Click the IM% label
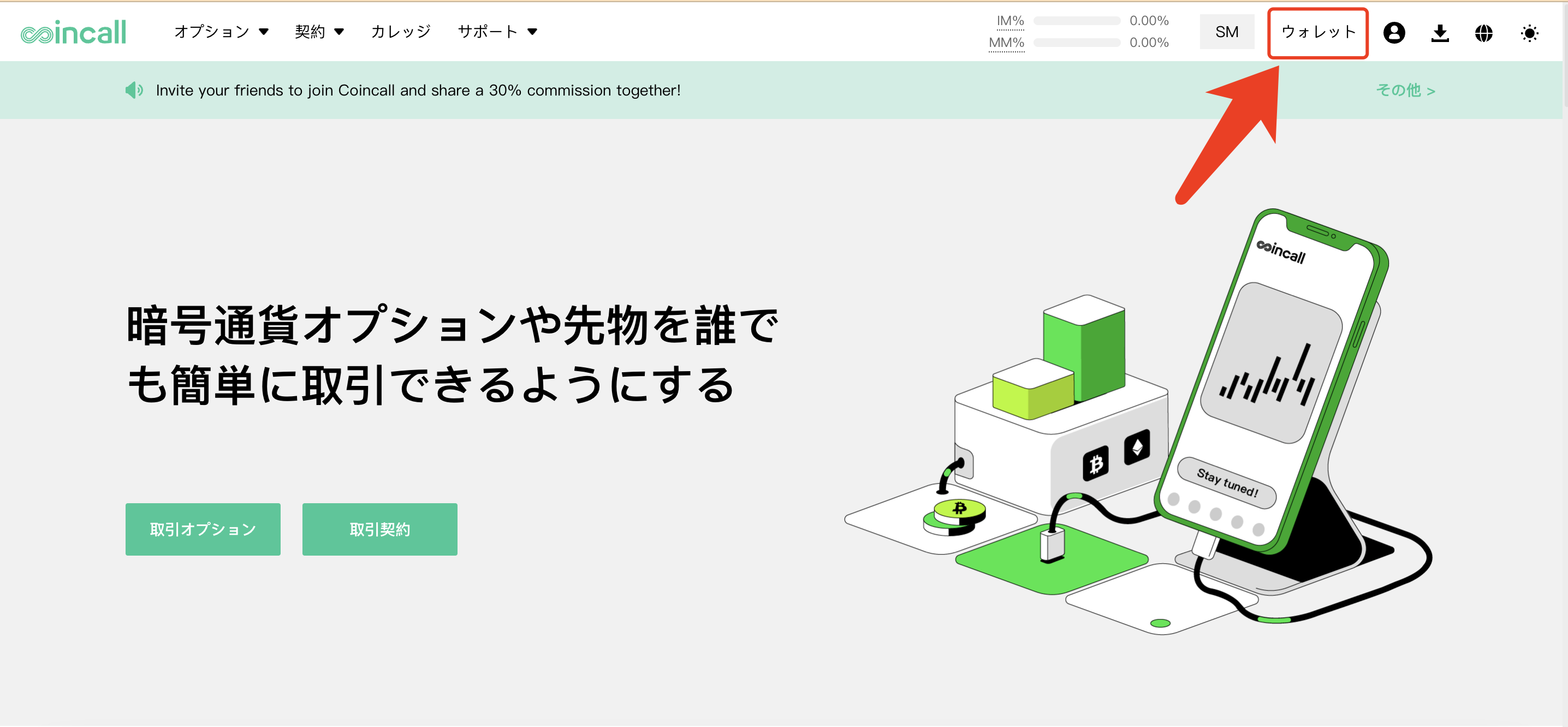1568x727 pixels. (x=1010, y=21)
